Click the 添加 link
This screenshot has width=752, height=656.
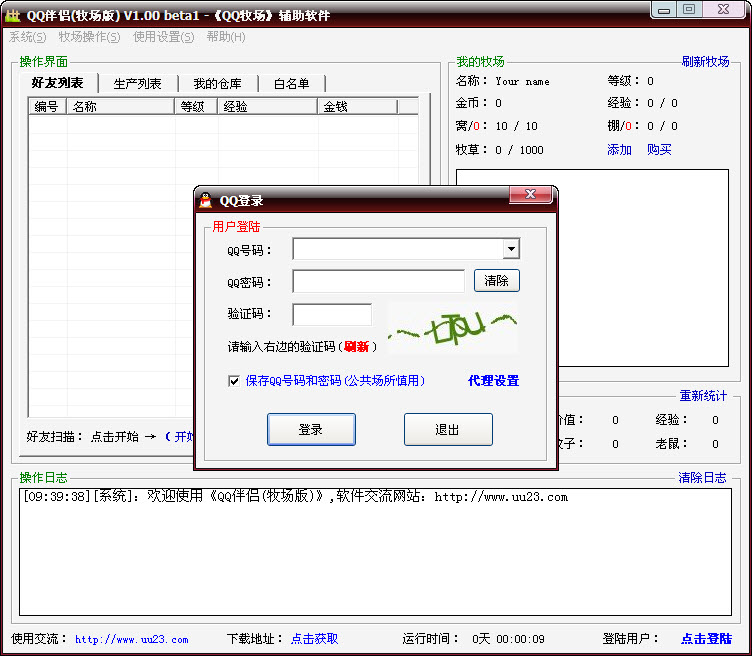coord(619,150)
